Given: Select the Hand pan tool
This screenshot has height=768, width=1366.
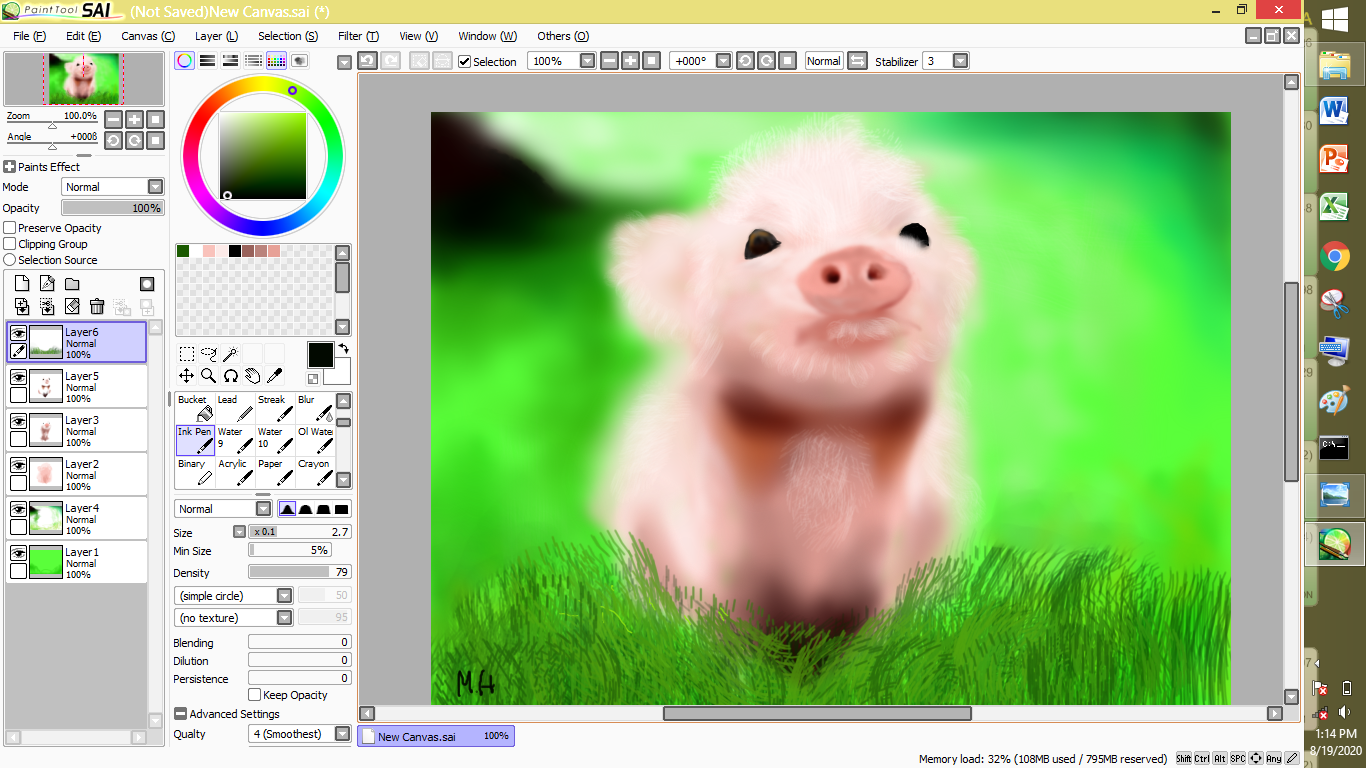Looking at the screenshot, I should [252, 375].
